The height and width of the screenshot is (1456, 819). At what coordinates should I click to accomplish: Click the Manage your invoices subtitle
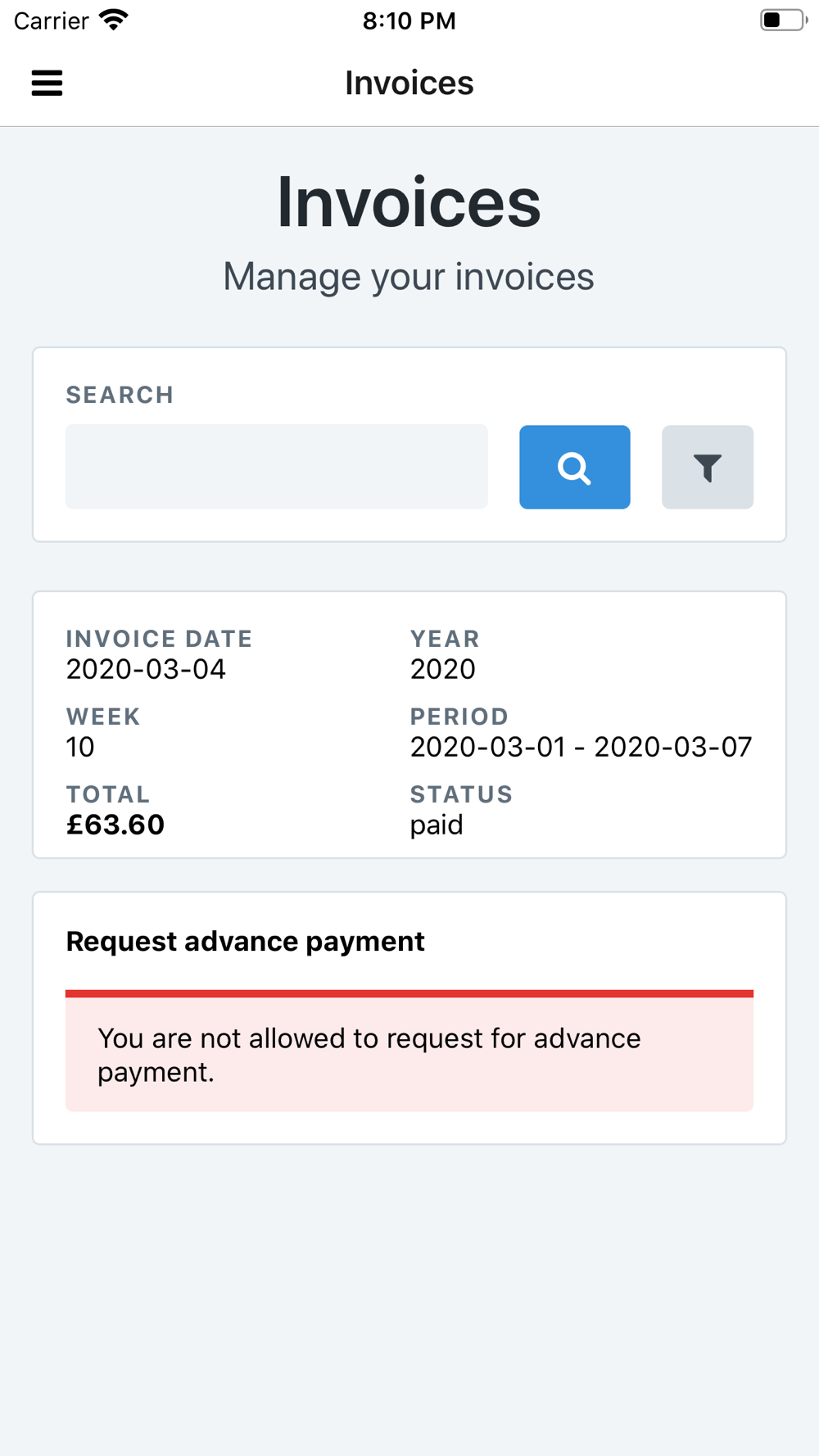pos(409,277)
